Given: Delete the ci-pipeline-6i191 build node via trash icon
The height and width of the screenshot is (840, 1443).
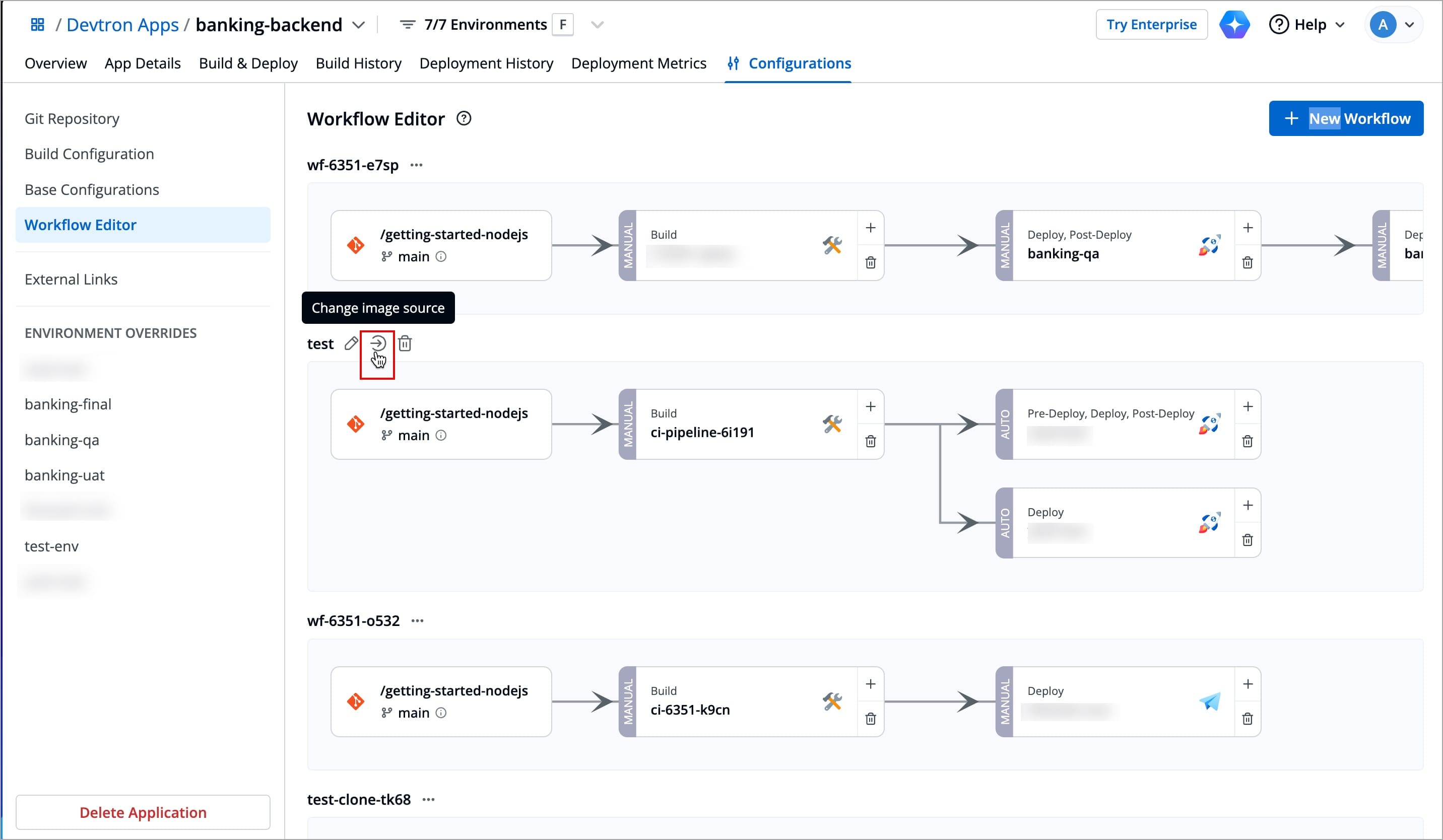Looking at the screenshot, I should click(870, 441).
